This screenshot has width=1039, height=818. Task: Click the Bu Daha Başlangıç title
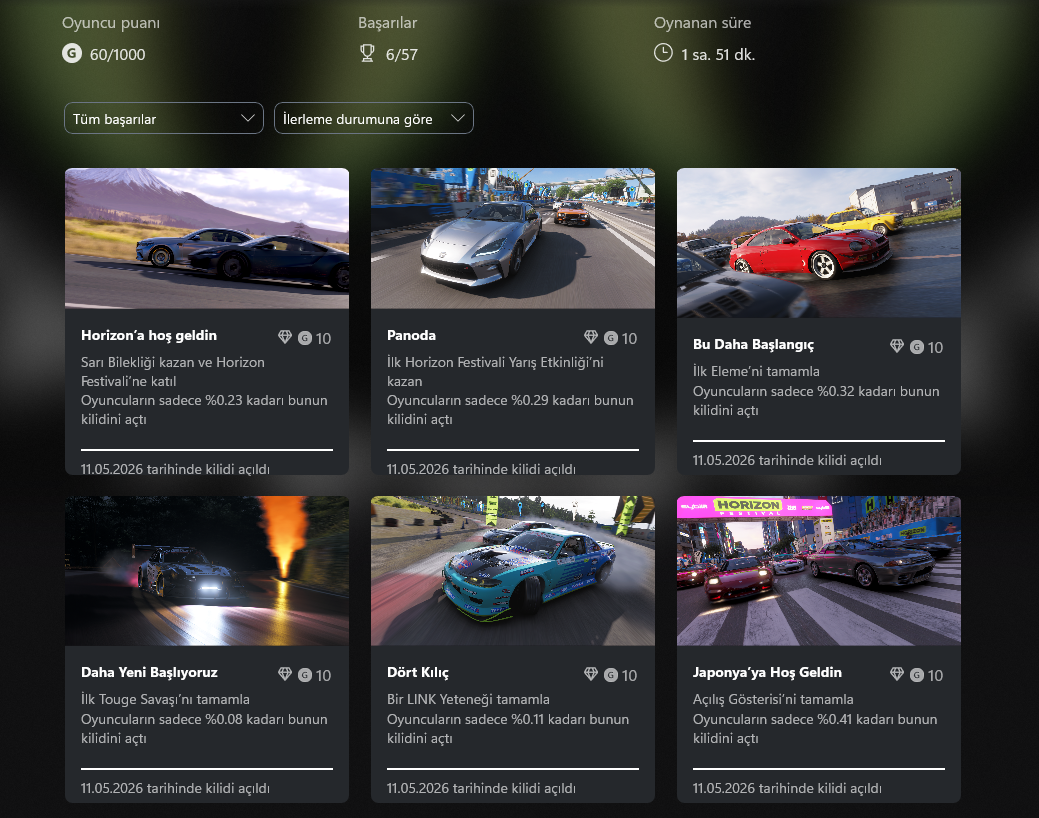click(753, 345)
